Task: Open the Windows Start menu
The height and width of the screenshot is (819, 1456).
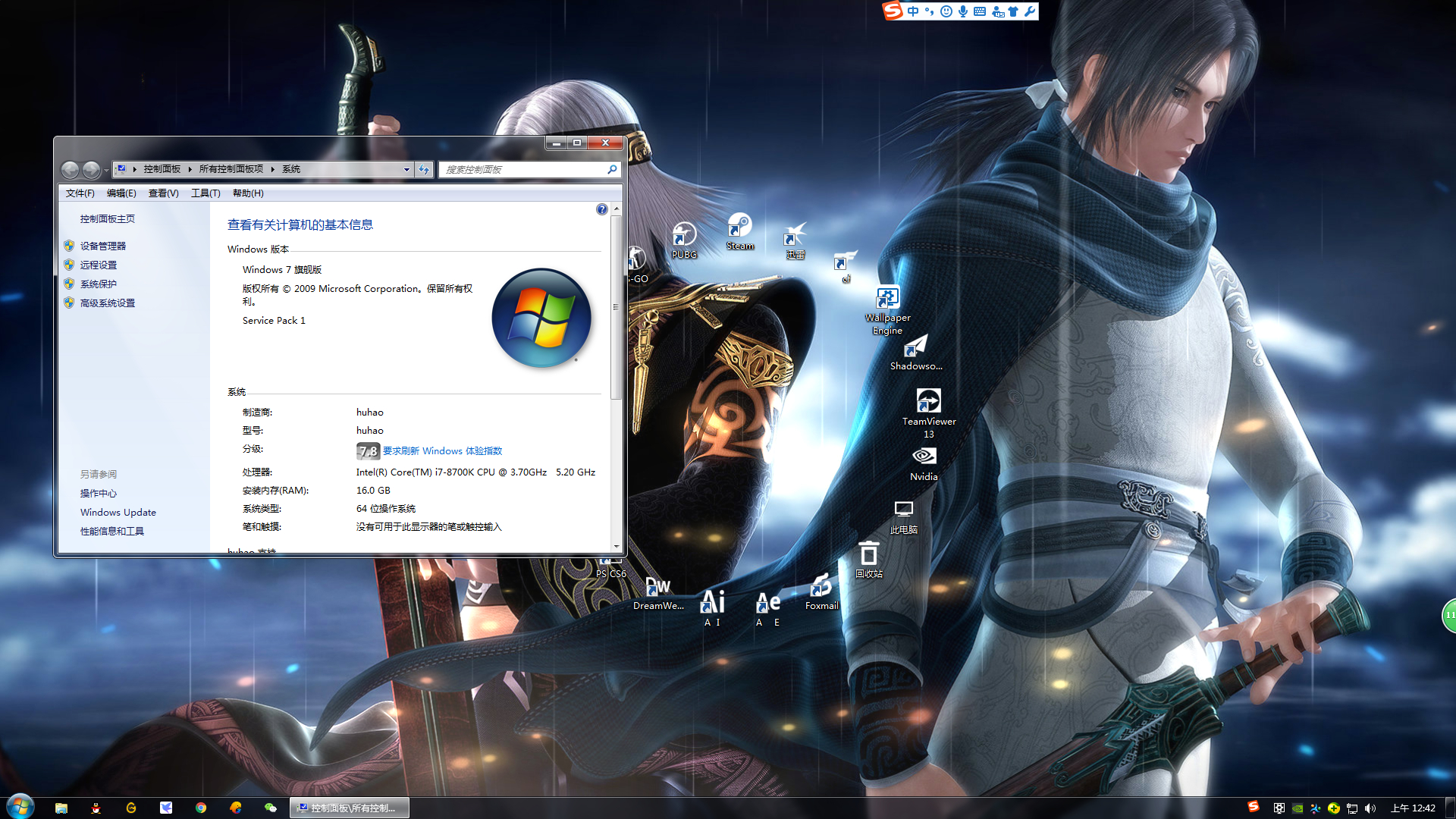Action: click(x=20, y=807)
